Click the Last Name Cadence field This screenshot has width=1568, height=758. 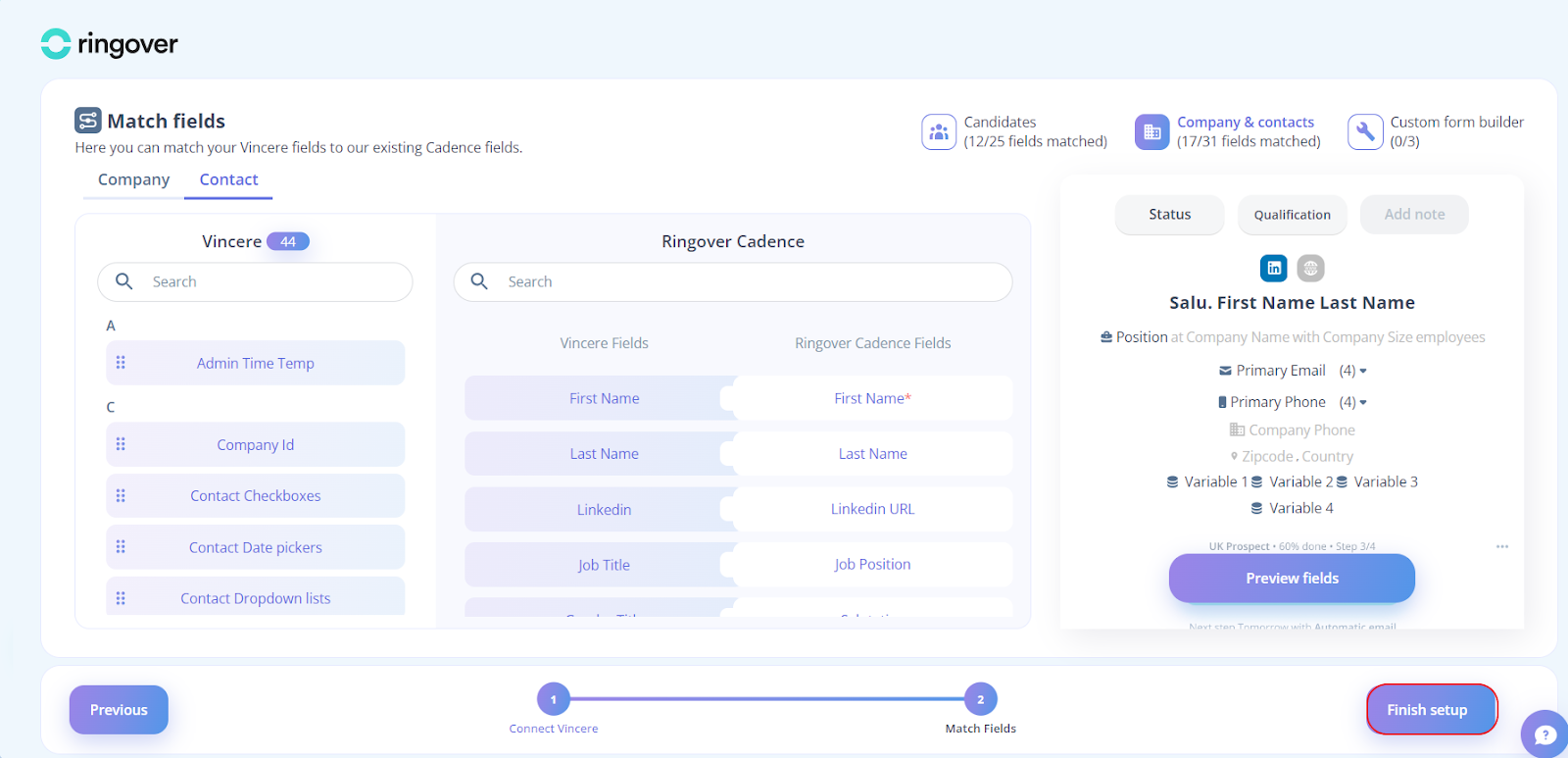872,454
